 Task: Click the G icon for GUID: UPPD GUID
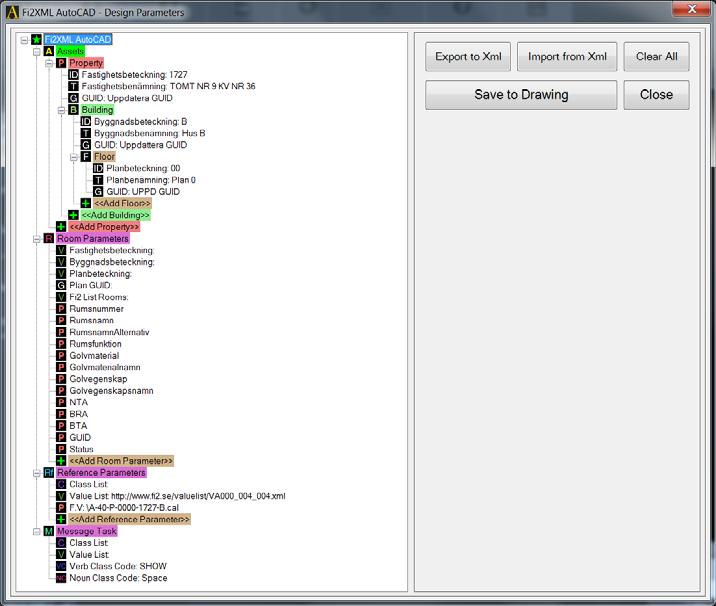(98, 192)
